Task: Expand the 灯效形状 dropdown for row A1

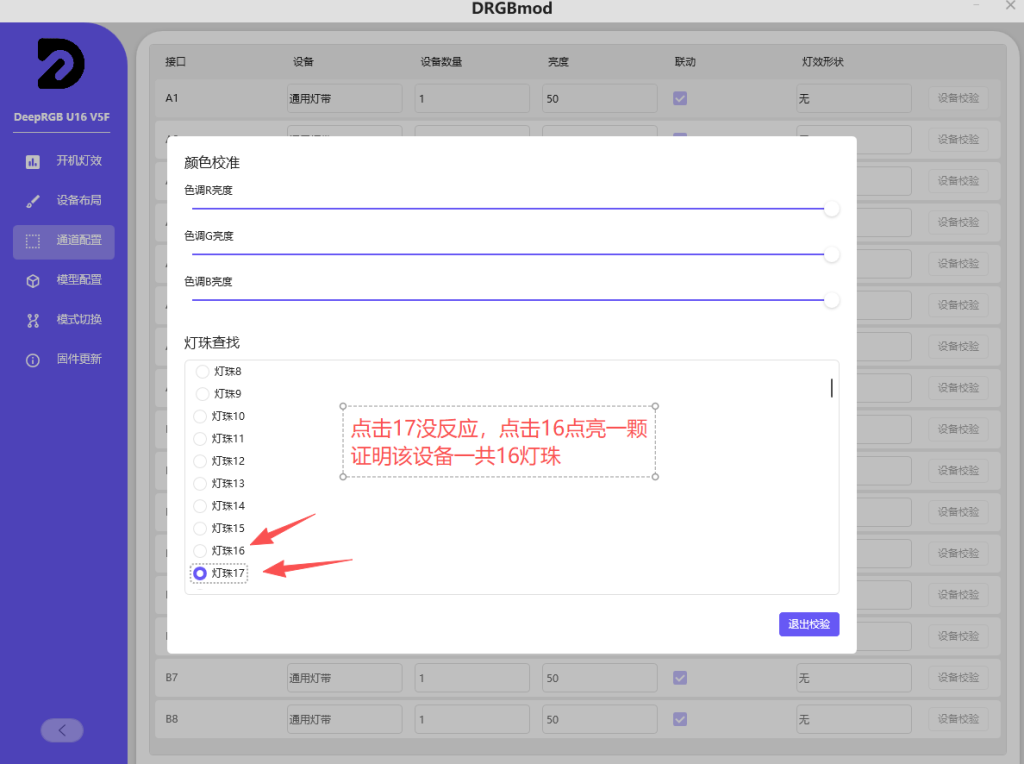Action: [853, 98]
